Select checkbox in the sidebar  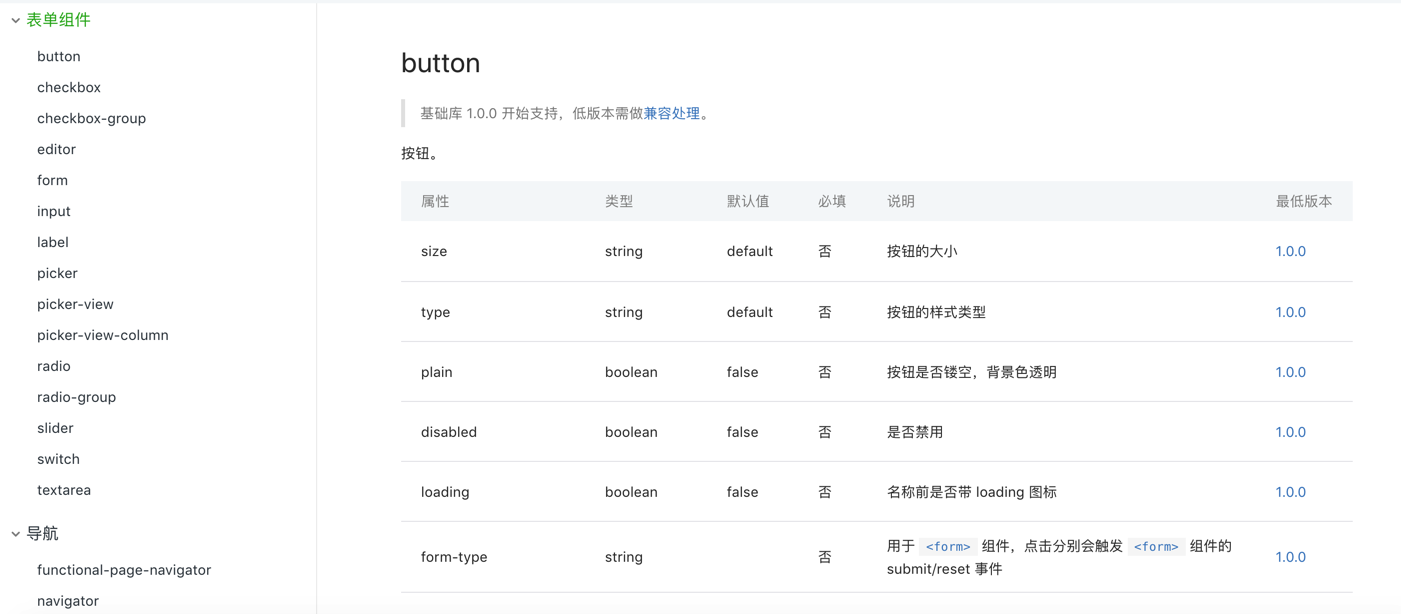[69, 87]
